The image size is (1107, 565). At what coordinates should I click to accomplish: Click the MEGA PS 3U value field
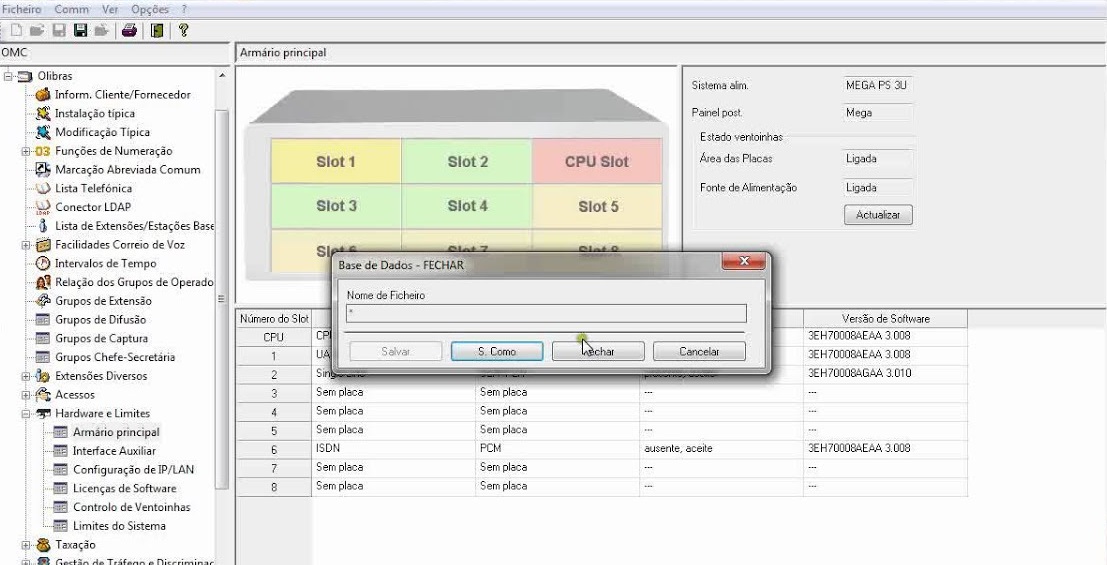pyautogui.click(x=876, y=85)
